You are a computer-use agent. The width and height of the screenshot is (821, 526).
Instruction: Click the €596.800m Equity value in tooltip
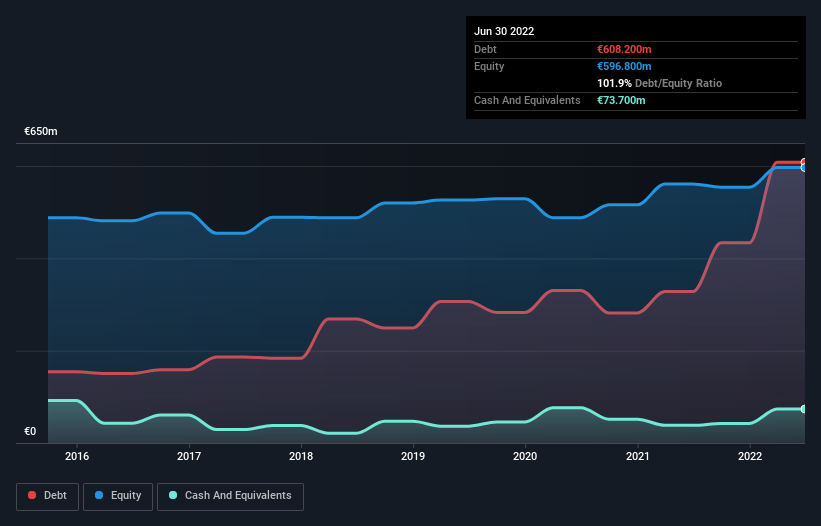(624, 66)
